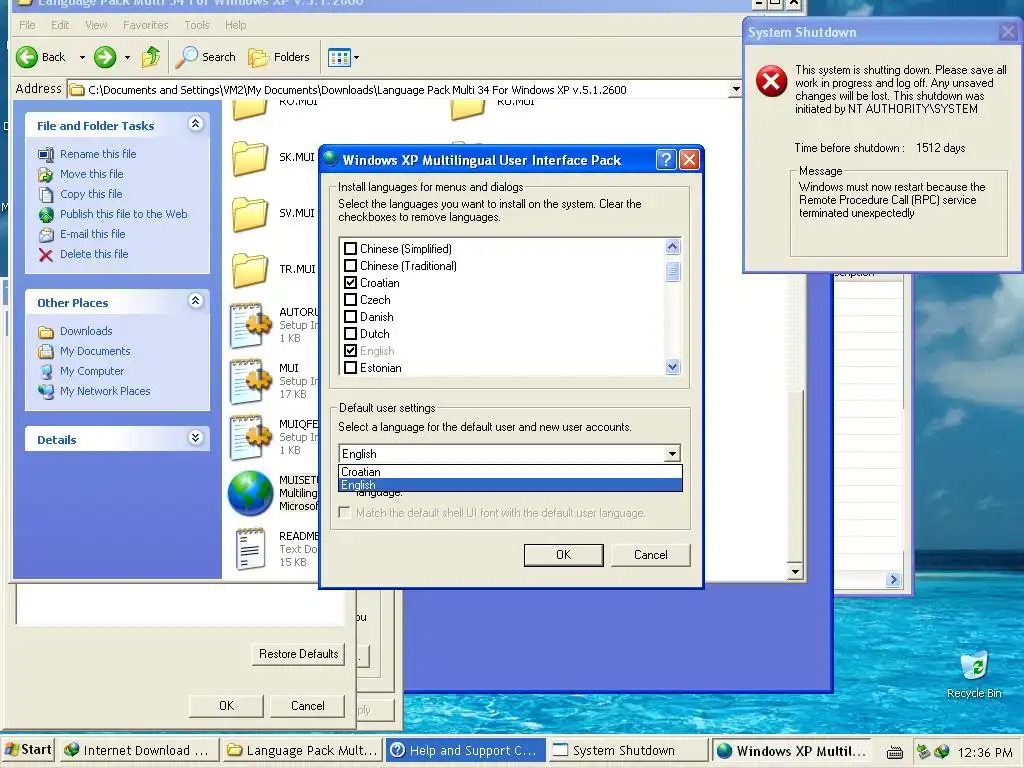Screen dimensions: 1024x768
Task: Open Back button history dropdown arrow
Action: (x=82, y=57)
